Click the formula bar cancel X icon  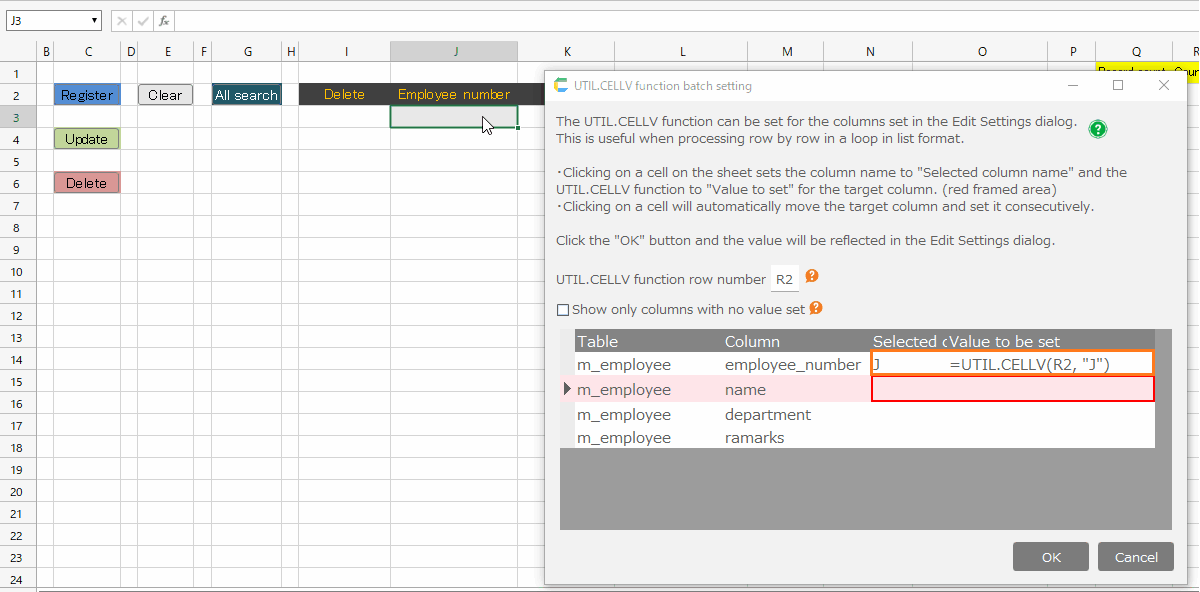pyautogui.click(x=120, y=20)
